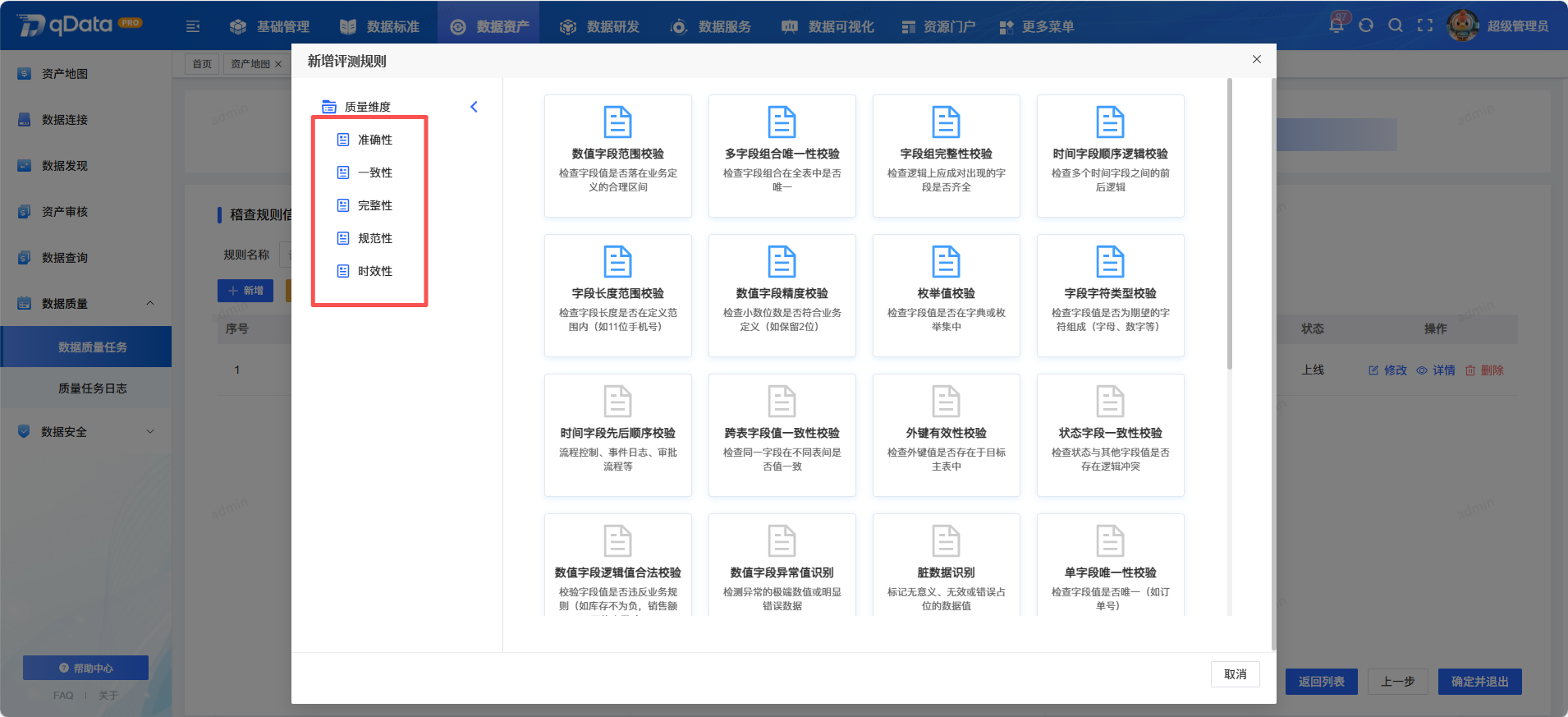Viewport: 1568px width, 717px height.
Task: Open the 数据可视化 top menu
Action: 828,26
